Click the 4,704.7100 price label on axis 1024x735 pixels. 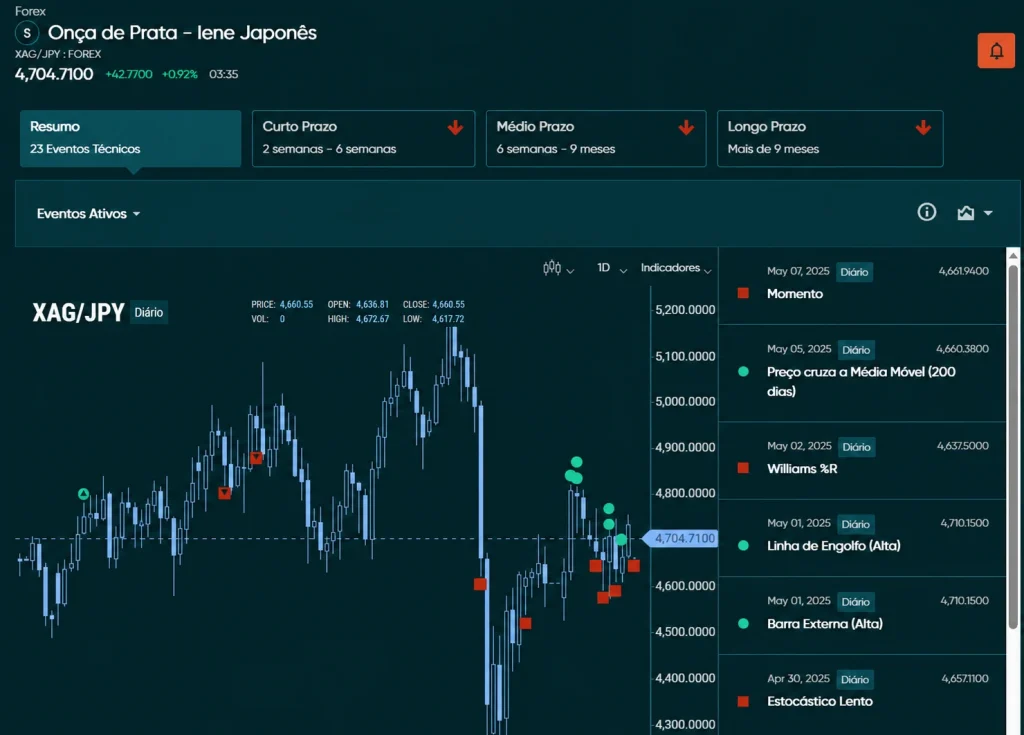tap(680, 538)
